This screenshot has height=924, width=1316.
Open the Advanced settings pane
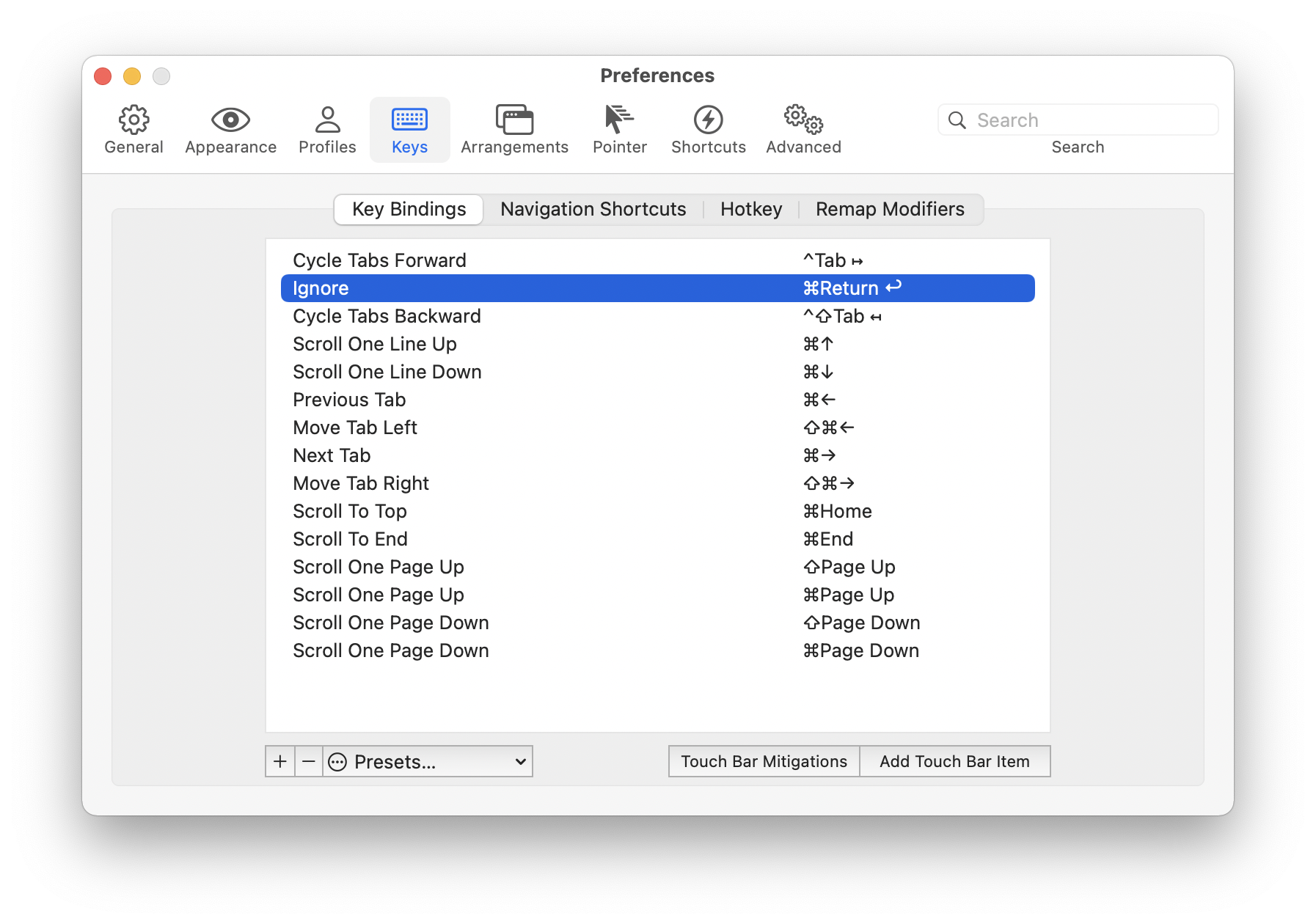coord(803,130)
